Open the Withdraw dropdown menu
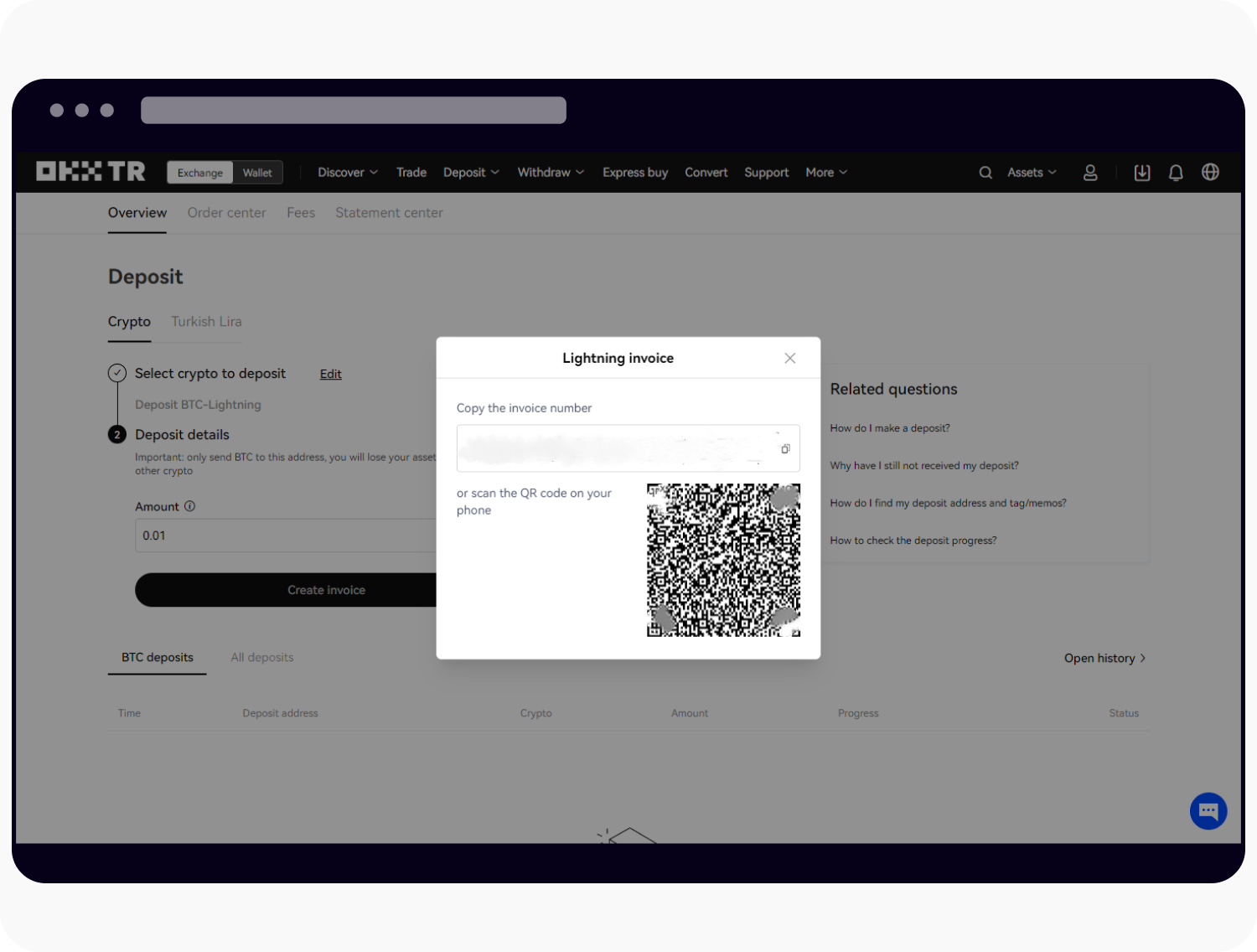1257x952 pixels. (550, 172)
